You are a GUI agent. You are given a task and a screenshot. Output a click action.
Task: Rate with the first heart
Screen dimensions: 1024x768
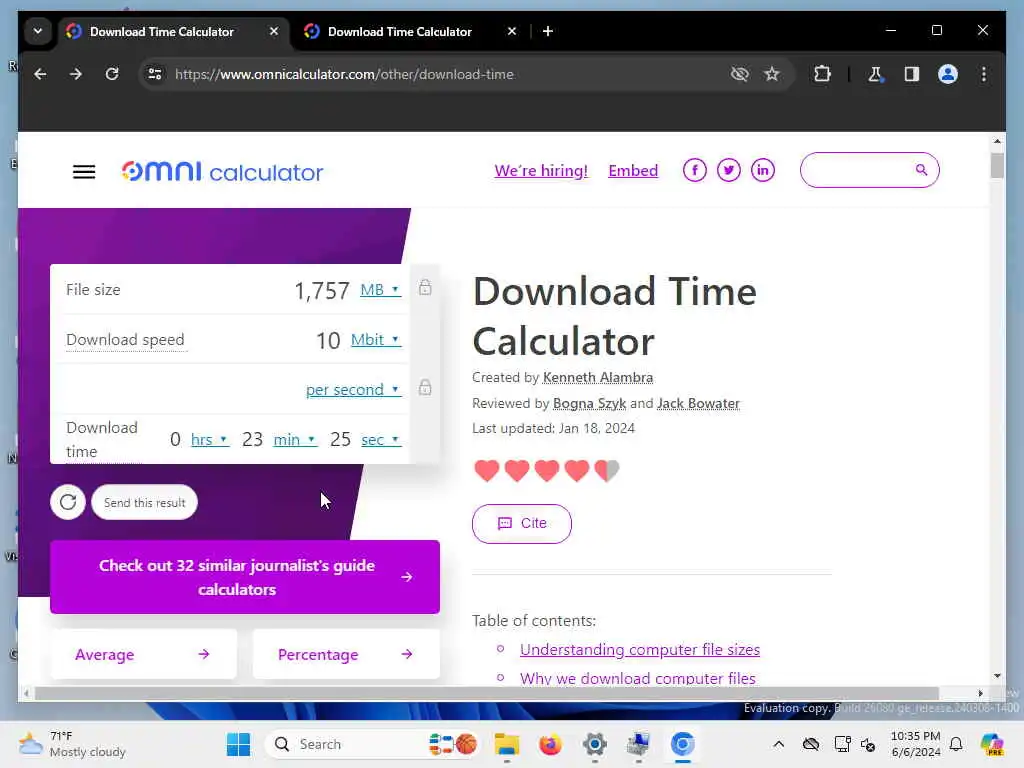487,470
